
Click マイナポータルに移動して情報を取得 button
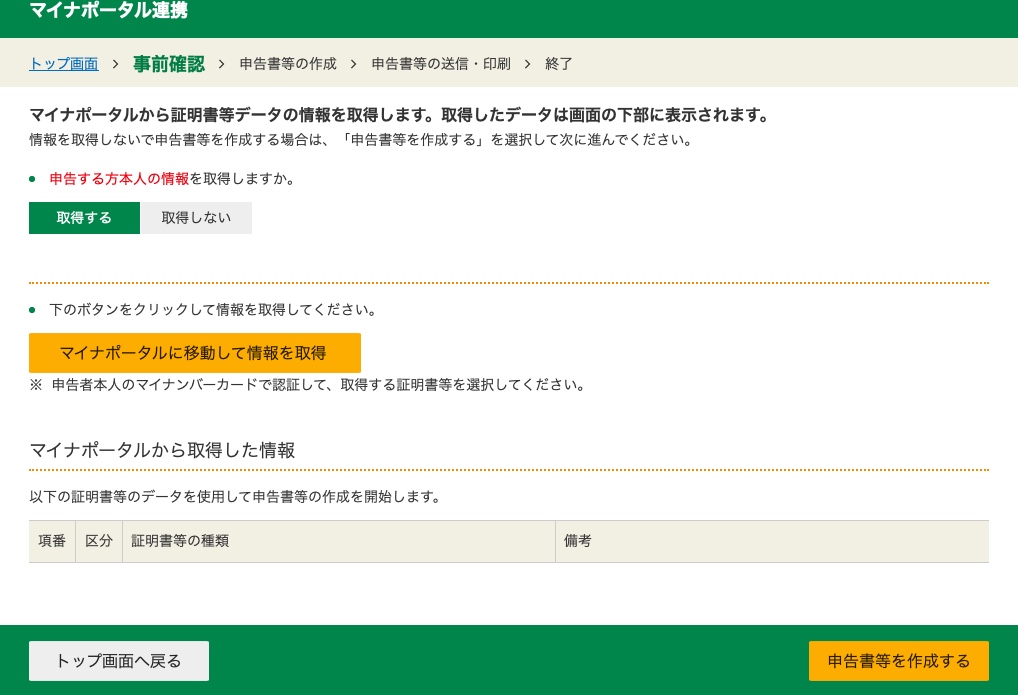(195, 353)
